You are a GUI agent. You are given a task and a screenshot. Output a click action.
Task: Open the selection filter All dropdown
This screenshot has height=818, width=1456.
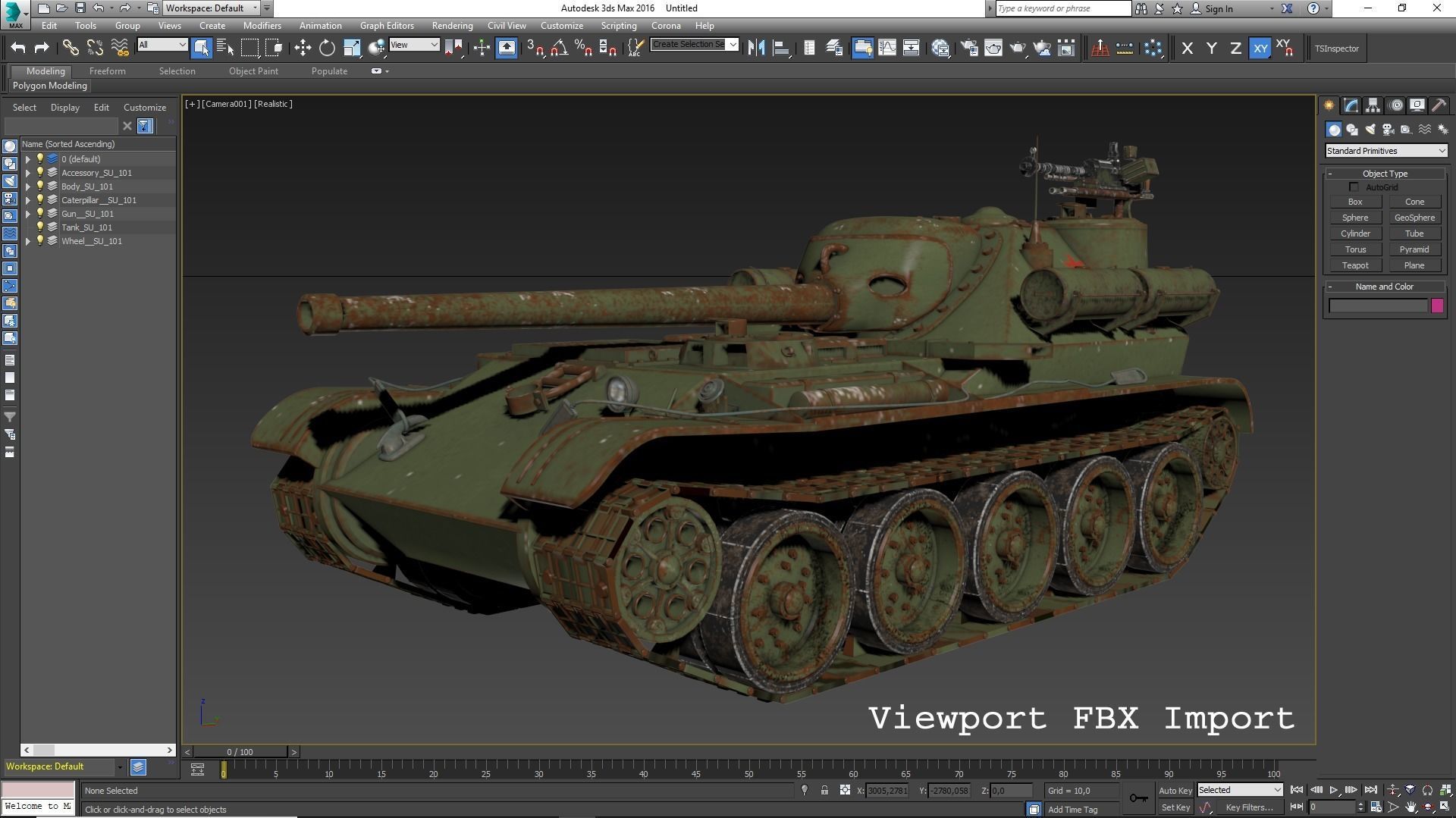(x=162, y=45)
